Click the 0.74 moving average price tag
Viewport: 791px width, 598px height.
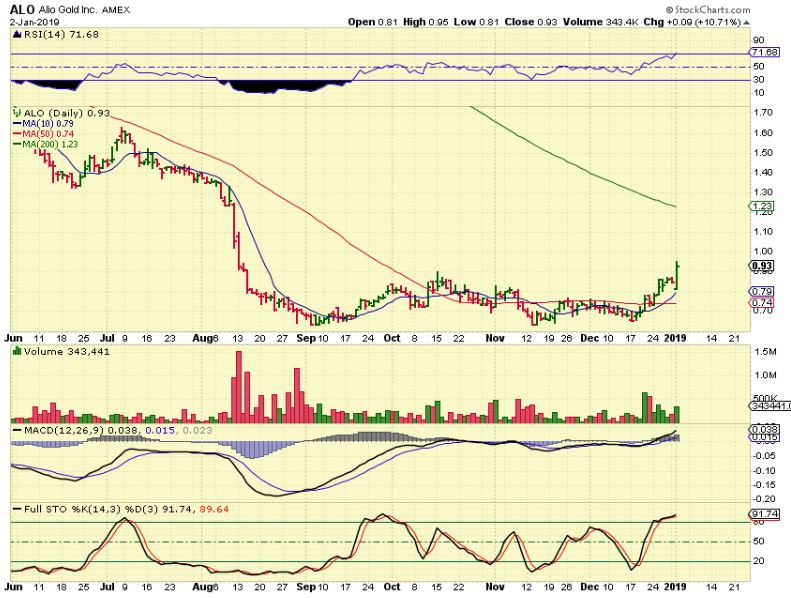[x=762, y=303]
